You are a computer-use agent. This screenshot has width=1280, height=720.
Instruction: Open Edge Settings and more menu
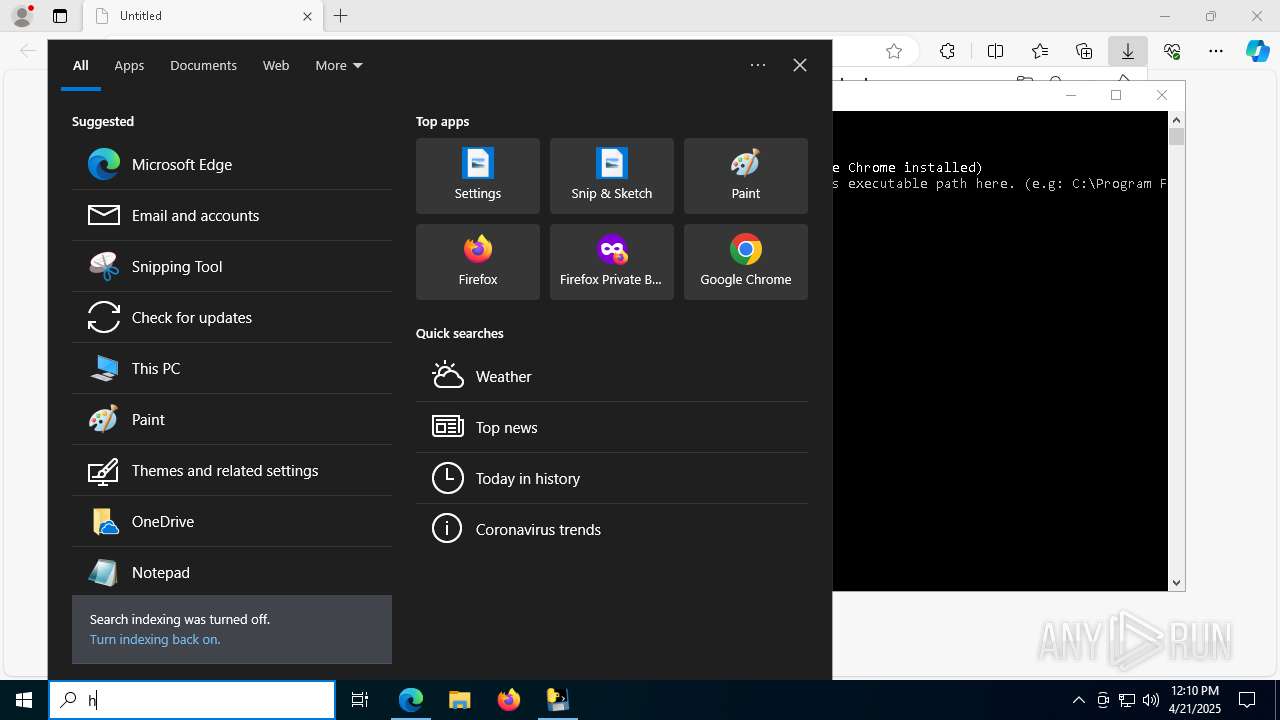point(1216,51)
